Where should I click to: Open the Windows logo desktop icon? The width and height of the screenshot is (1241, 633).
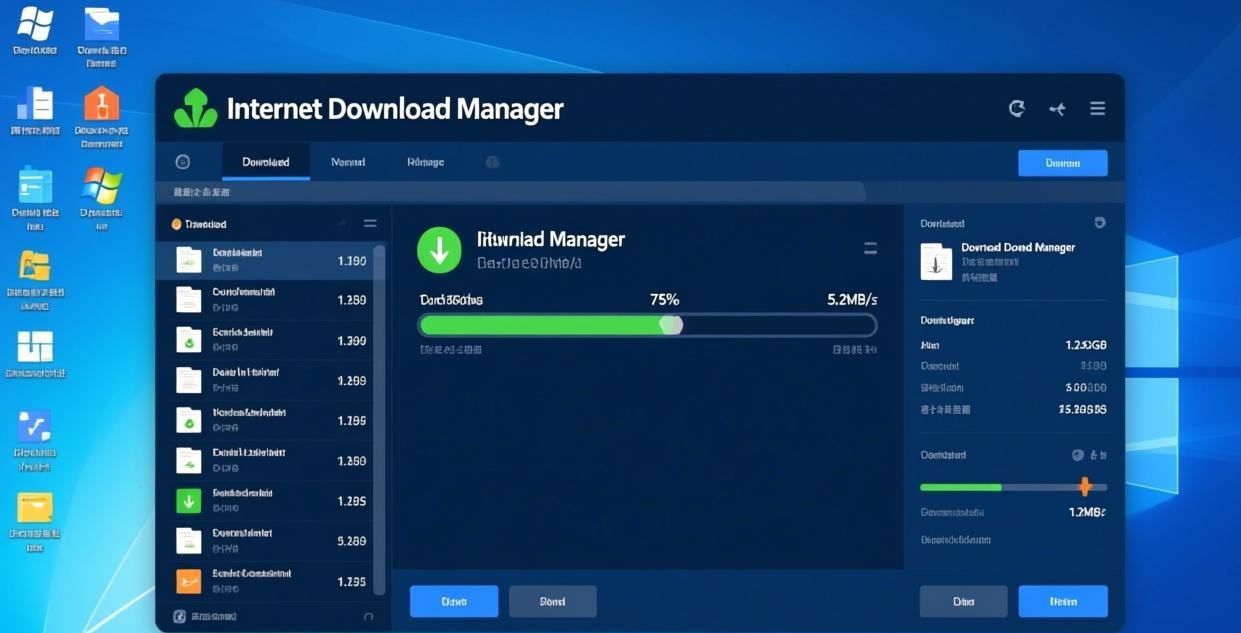35,23
